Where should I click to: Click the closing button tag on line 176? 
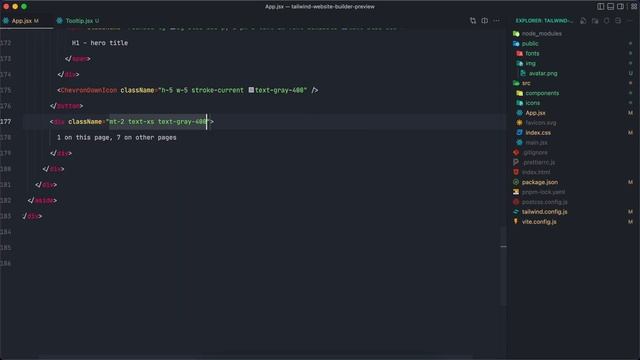(x=67, y=106)
